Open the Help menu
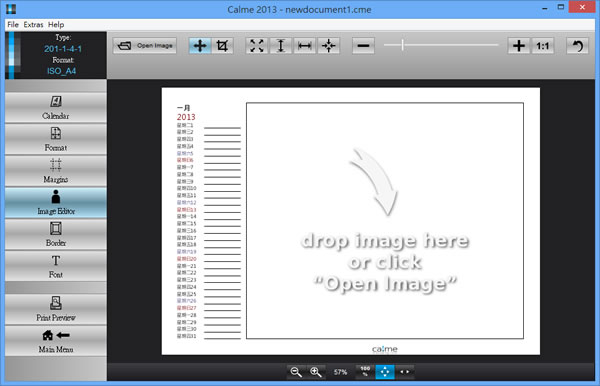This screenshot has width=600, height=386. (56, 24)
